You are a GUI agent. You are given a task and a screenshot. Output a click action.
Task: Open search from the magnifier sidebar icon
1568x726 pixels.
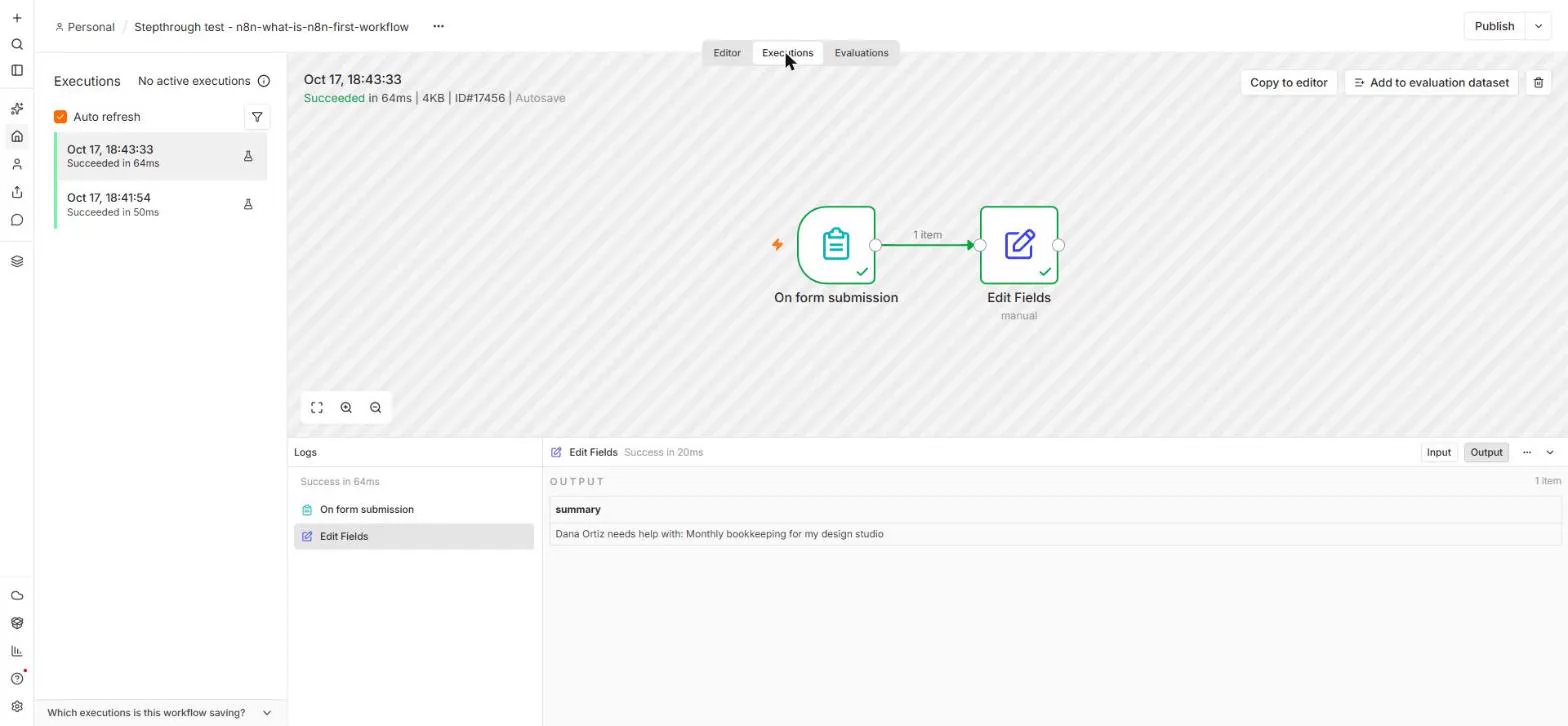(17, 44)
